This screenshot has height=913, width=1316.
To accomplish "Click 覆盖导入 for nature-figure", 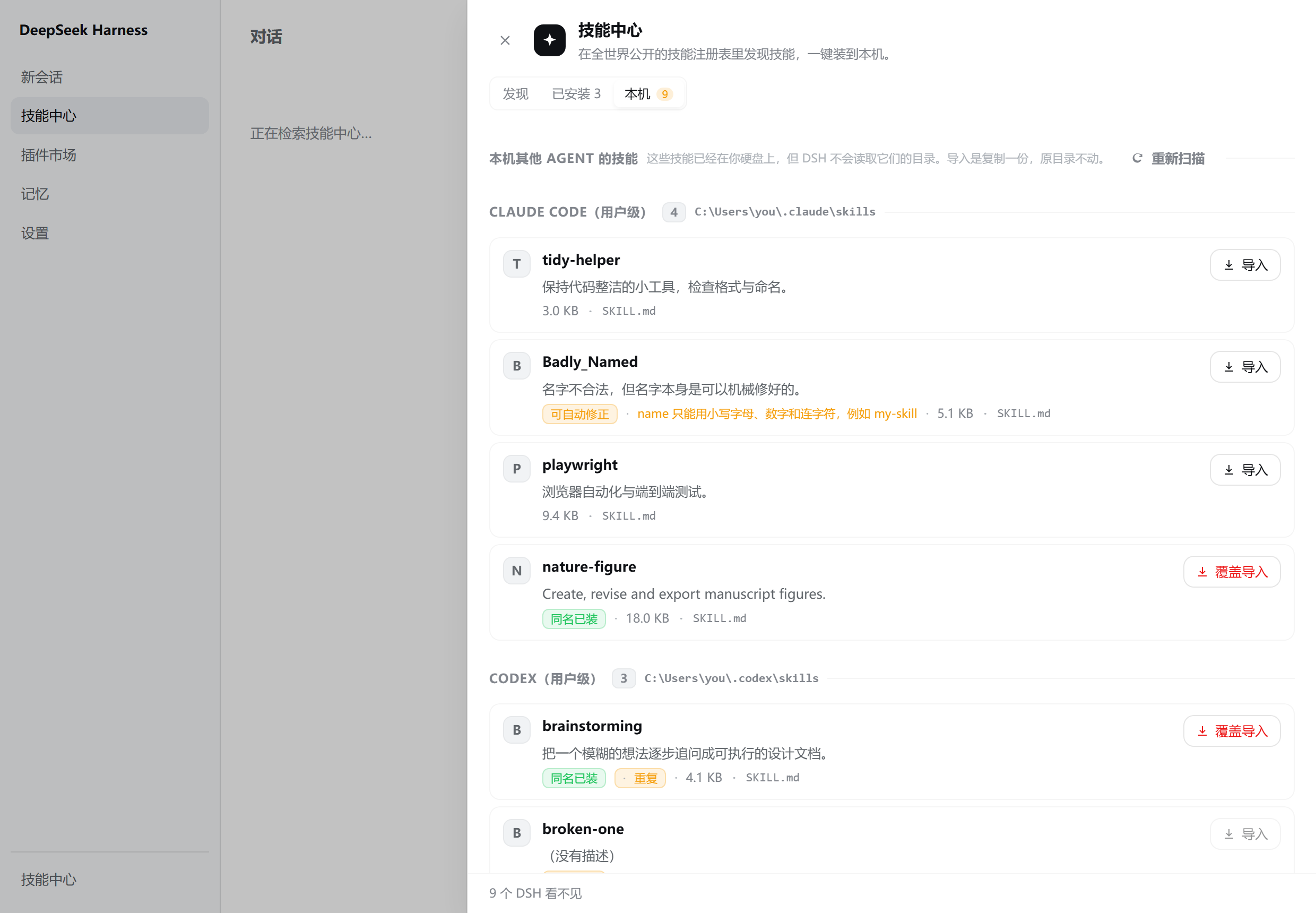I will click(1232, 572).
